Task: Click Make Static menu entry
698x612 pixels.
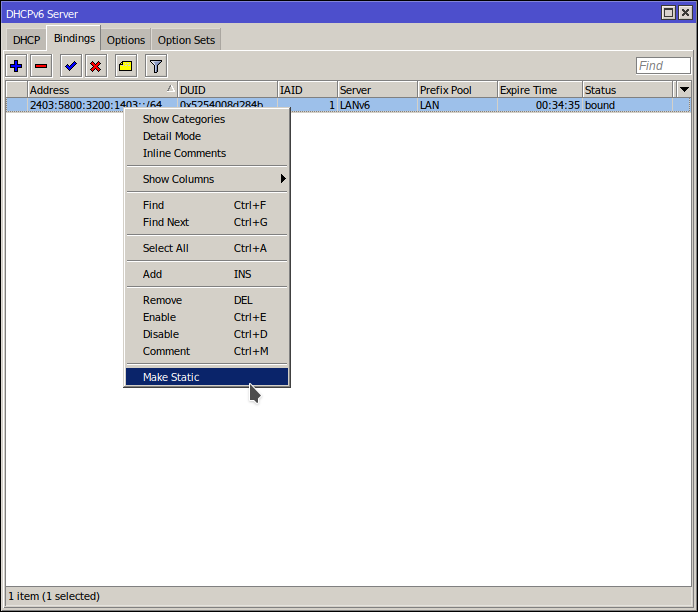Action: 207,377
